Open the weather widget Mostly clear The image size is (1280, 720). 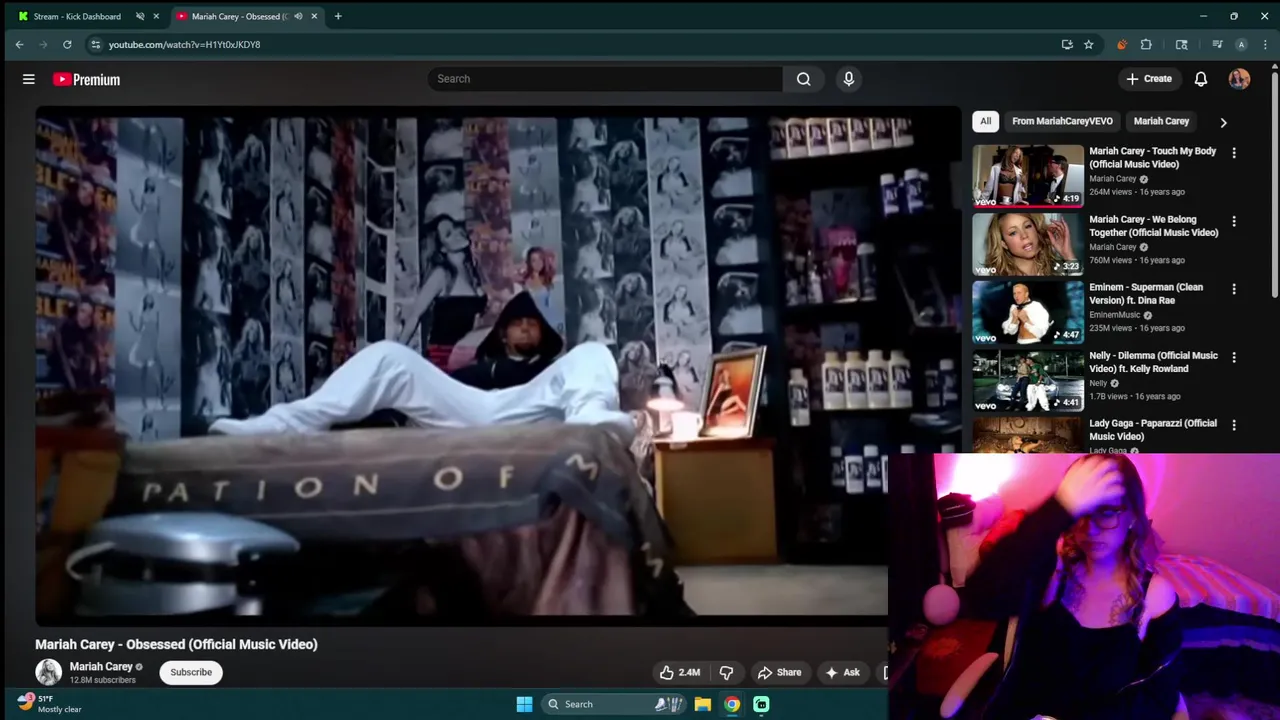49,704
